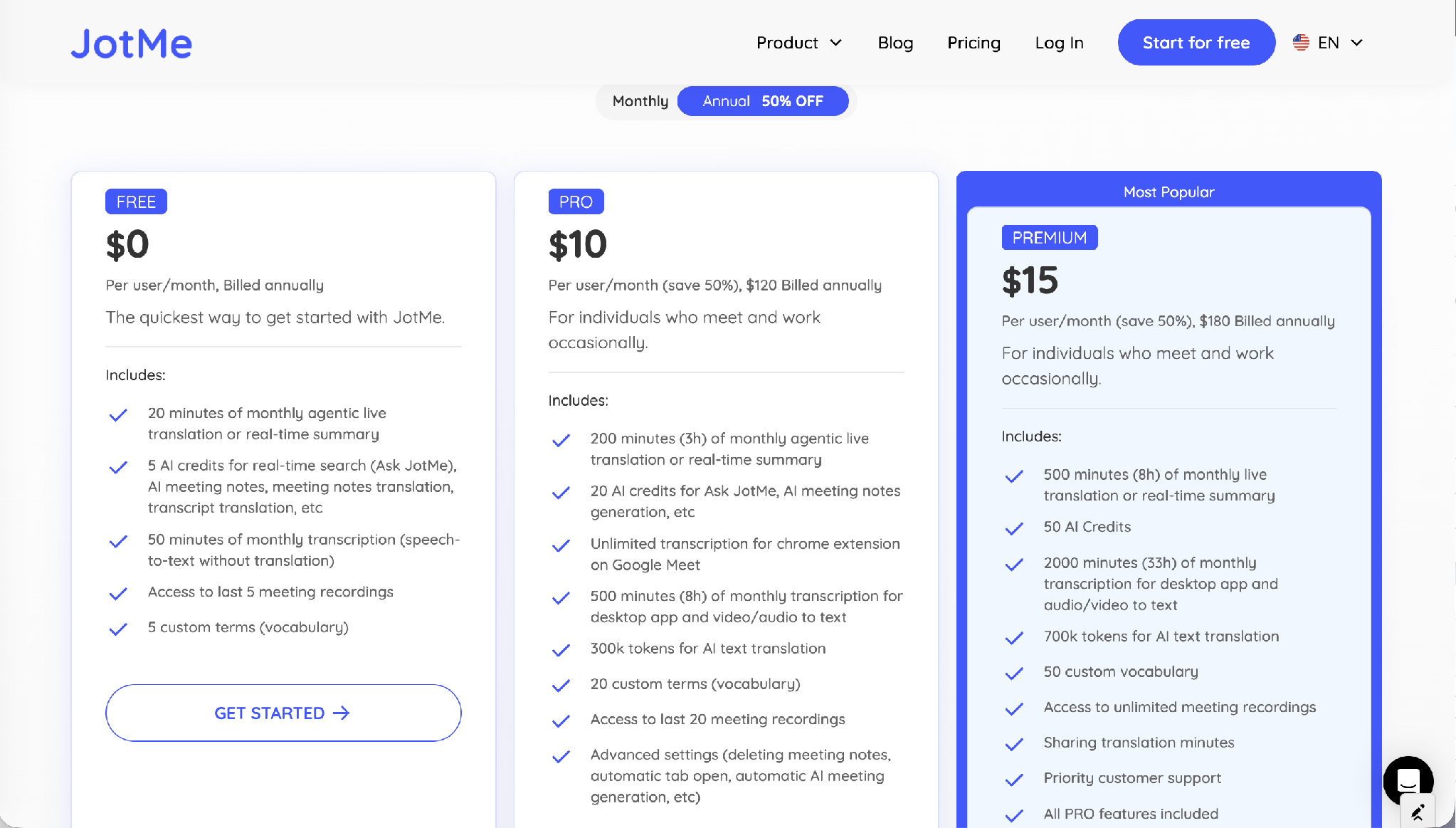Image resolution: width=1456 pixels, height=828 pixels.
Task: Open the Product dropdown menu
Action: point(799,43)
